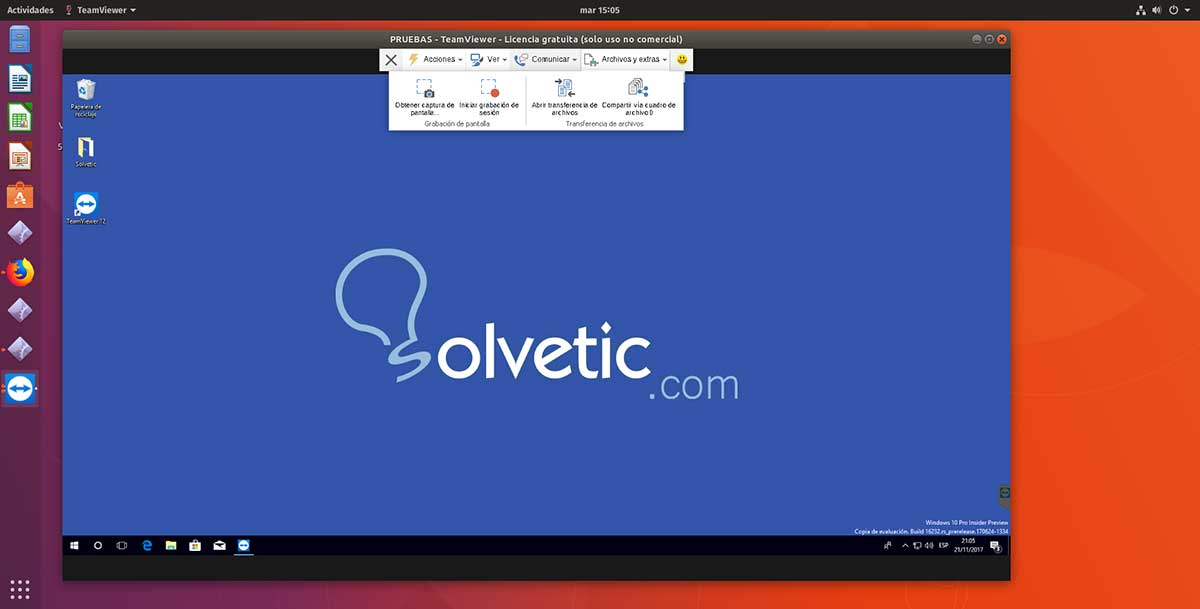Show Applications grid in Ubuntu dock
This screenshot has height=609, width=1200.
click(20, 588)
